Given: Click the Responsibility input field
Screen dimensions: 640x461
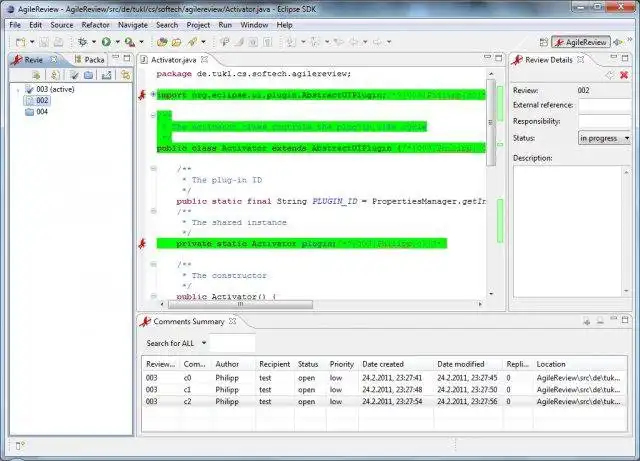Looking at the screenshot, I should click(605, 122).
